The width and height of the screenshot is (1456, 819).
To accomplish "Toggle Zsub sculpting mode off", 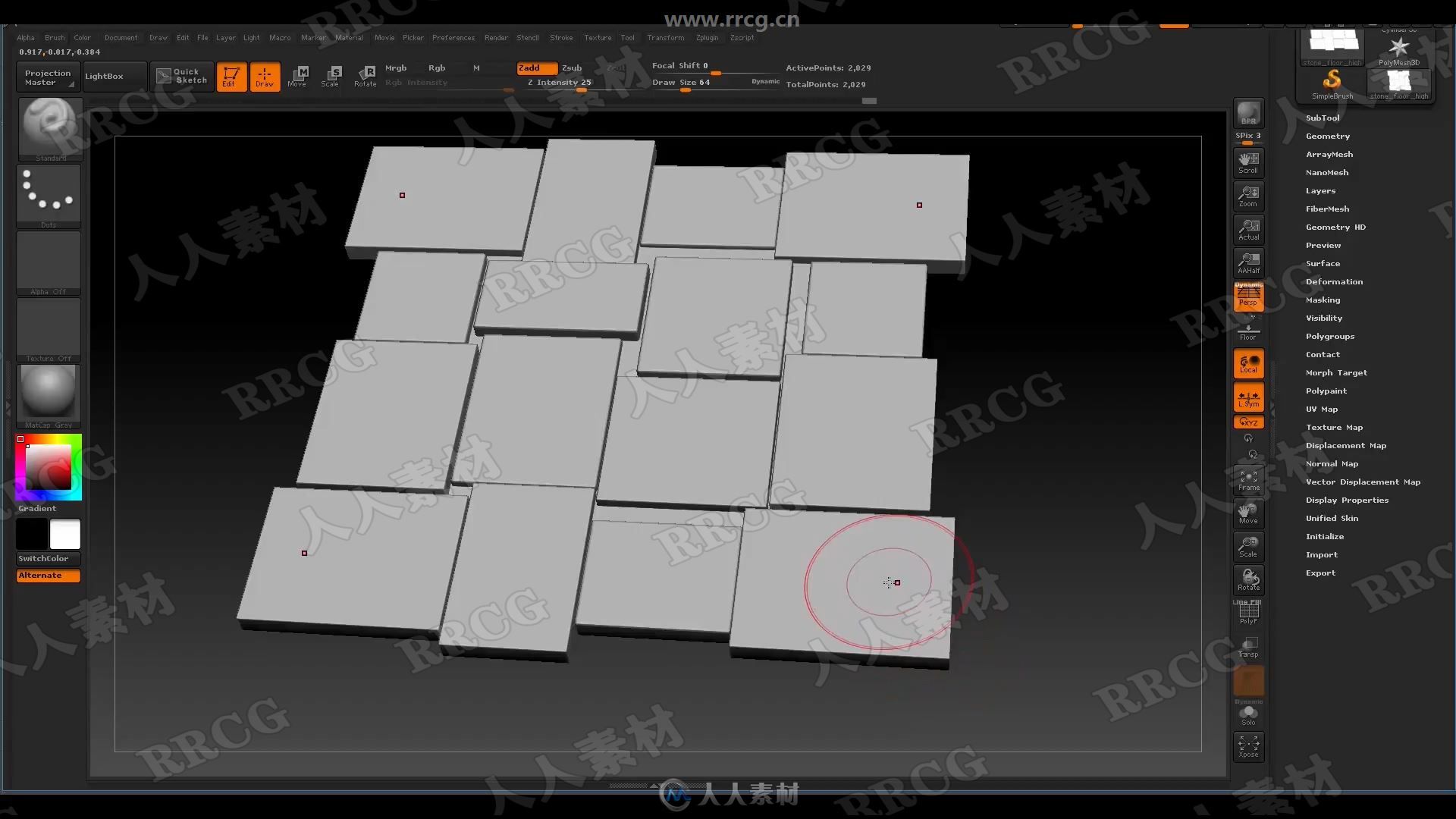I will [571, 67].
